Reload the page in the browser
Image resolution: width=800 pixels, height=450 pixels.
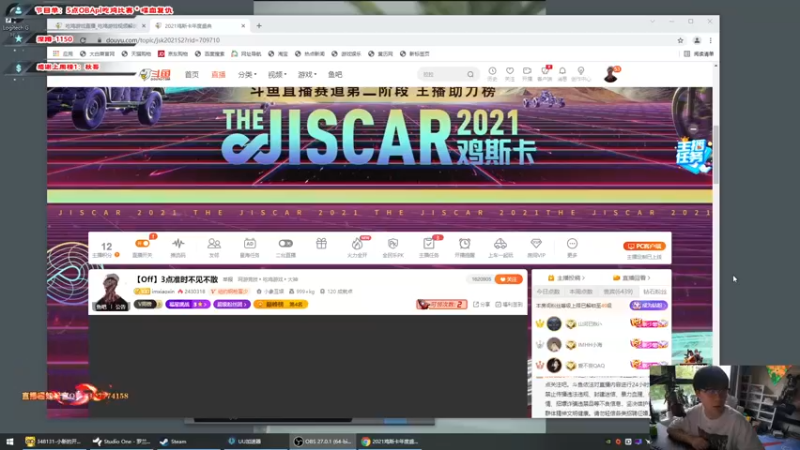click(x=83, y=40)
